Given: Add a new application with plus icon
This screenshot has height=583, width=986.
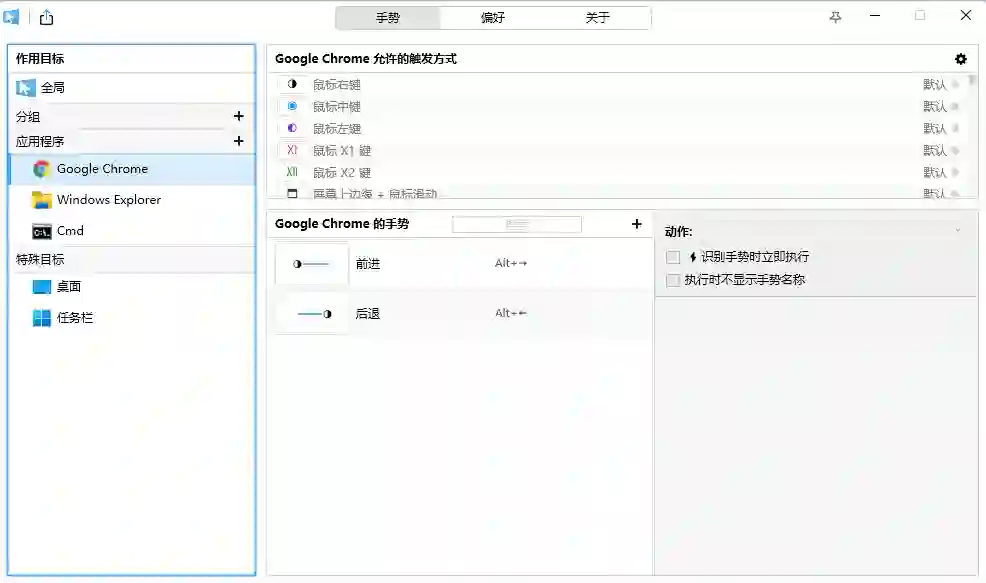Looking at the screenshot, I should [x=238, y=141].
